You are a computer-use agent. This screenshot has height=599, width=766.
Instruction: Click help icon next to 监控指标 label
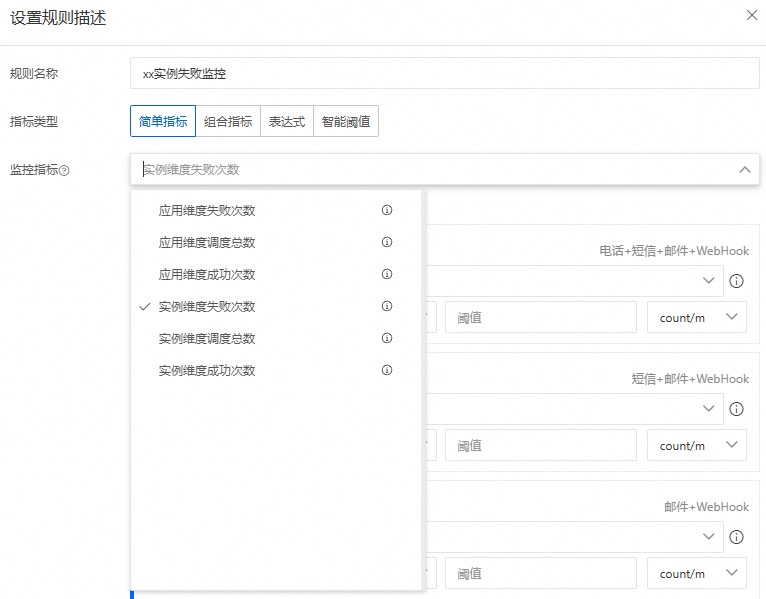(64, 171)
